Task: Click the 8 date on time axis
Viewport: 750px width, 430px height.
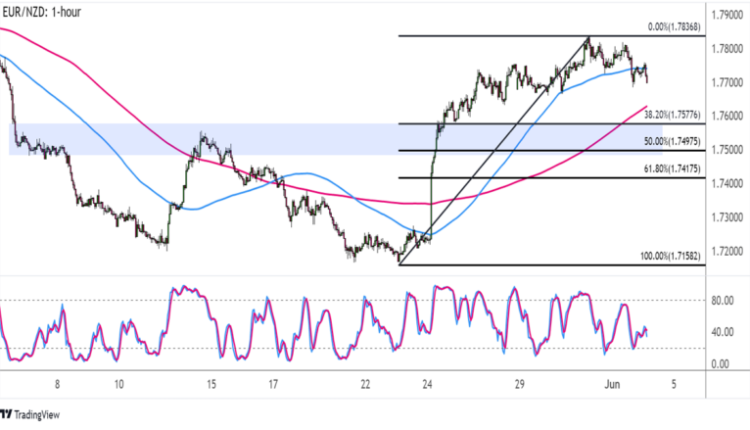Action: (x=58, y=384)
